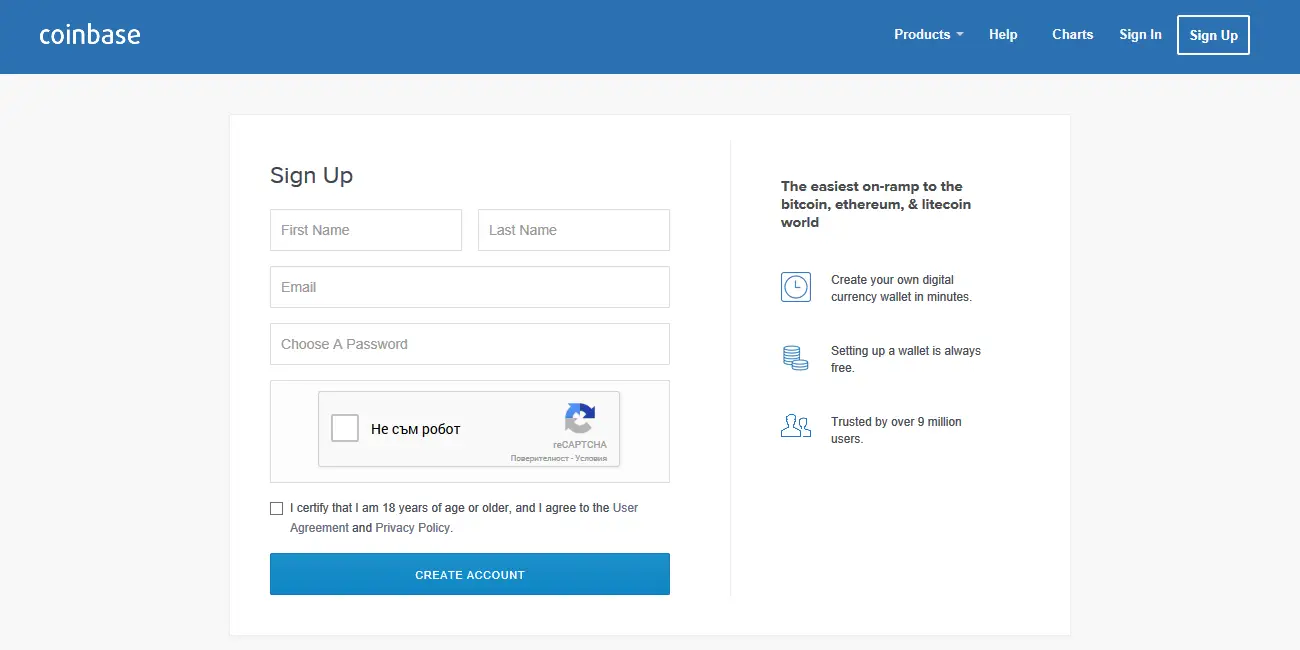1300x650 pixels.
Task: Click into the Email field
Action: [470, 287]
